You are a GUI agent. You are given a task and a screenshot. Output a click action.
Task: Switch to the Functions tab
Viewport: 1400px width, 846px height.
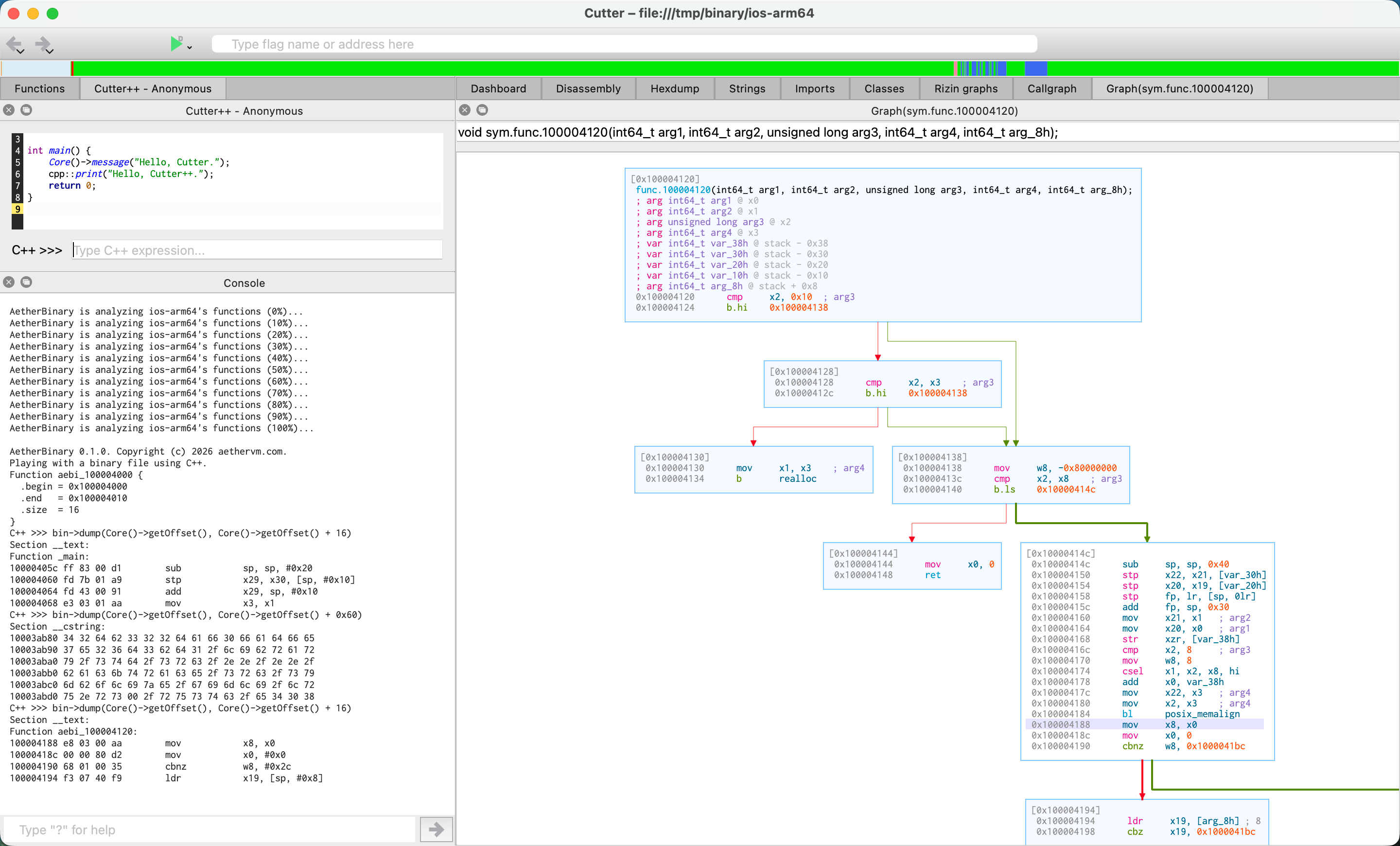[40, 88]
